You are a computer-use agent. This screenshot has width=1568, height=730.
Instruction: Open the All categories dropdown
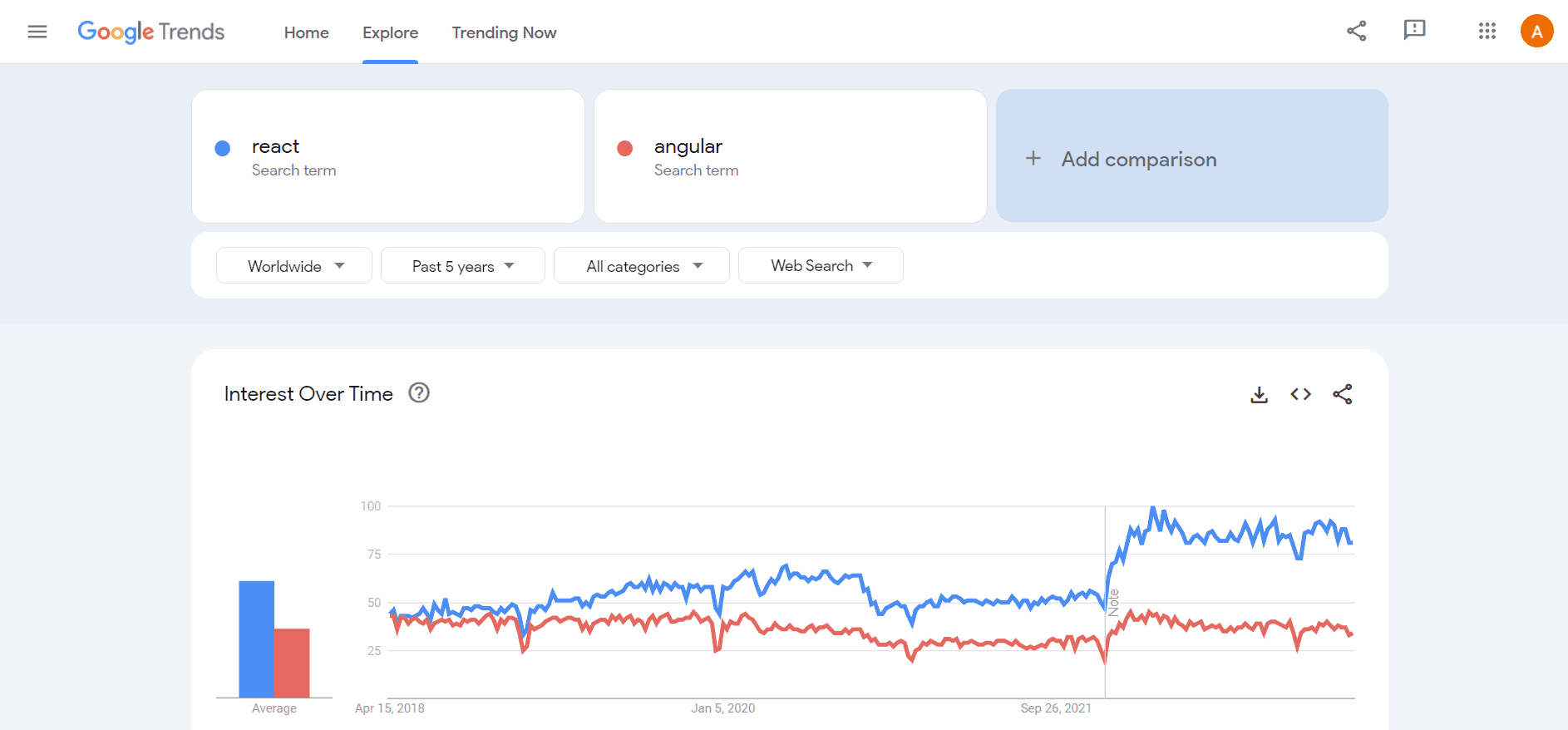[x=641, y=265]
